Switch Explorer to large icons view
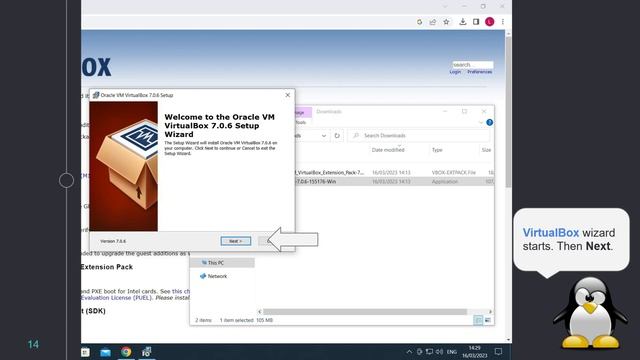 pos(488,320)
